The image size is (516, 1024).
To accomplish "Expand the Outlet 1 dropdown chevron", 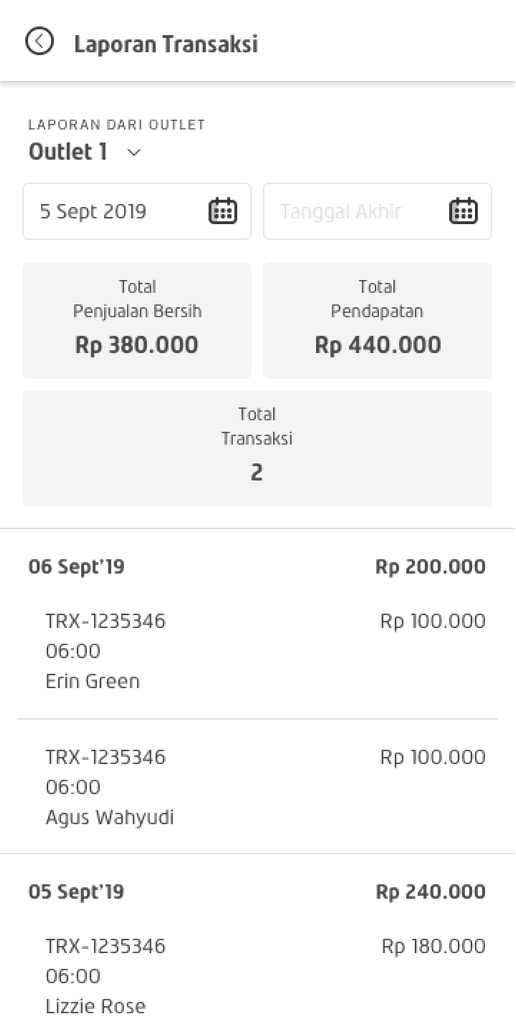I will pyautogui.click(x=134, y=152).
